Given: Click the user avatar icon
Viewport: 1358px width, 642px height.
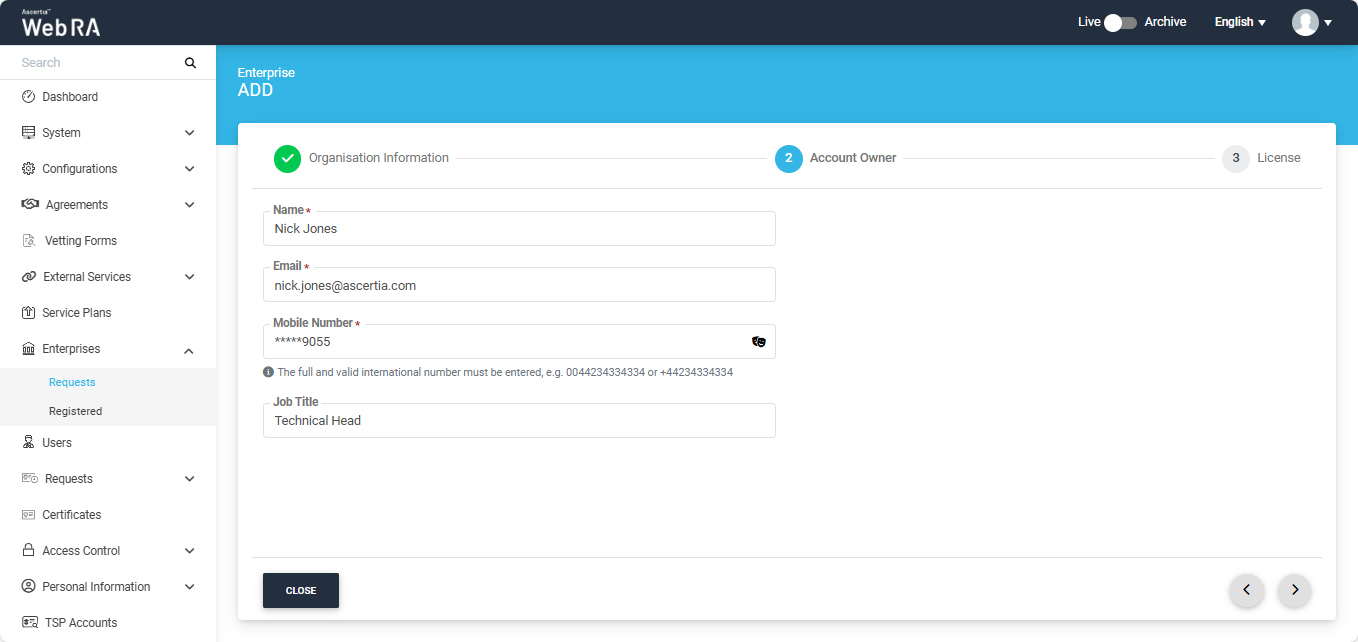Looking at the screenshot, I should tap(1305, 22).
